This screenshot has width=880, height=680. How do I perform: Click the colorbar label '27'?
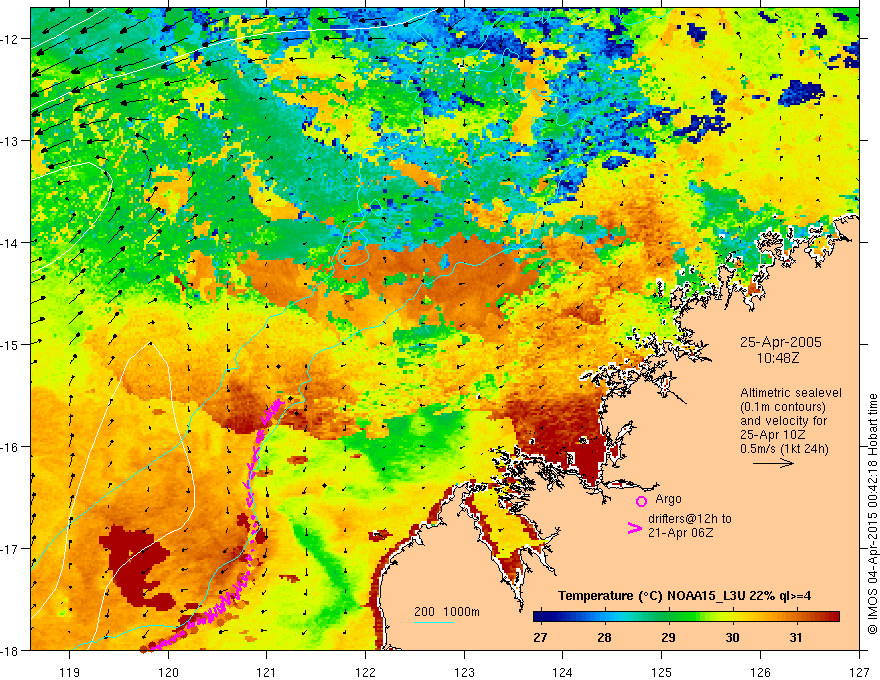[x=540, y=638]
